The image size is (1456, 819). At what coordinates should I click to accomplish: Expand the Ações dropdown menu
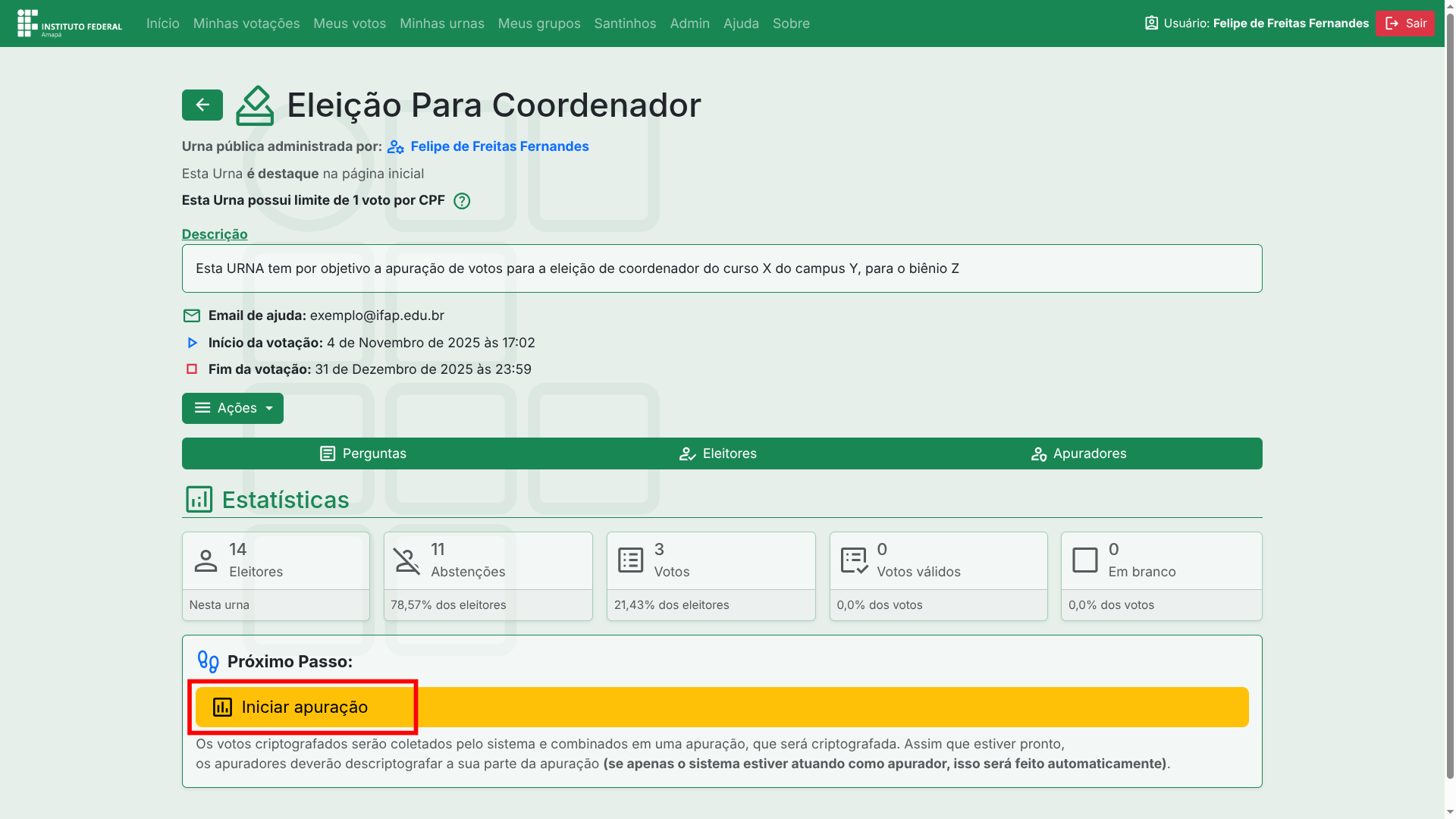[x=232, y=408]
